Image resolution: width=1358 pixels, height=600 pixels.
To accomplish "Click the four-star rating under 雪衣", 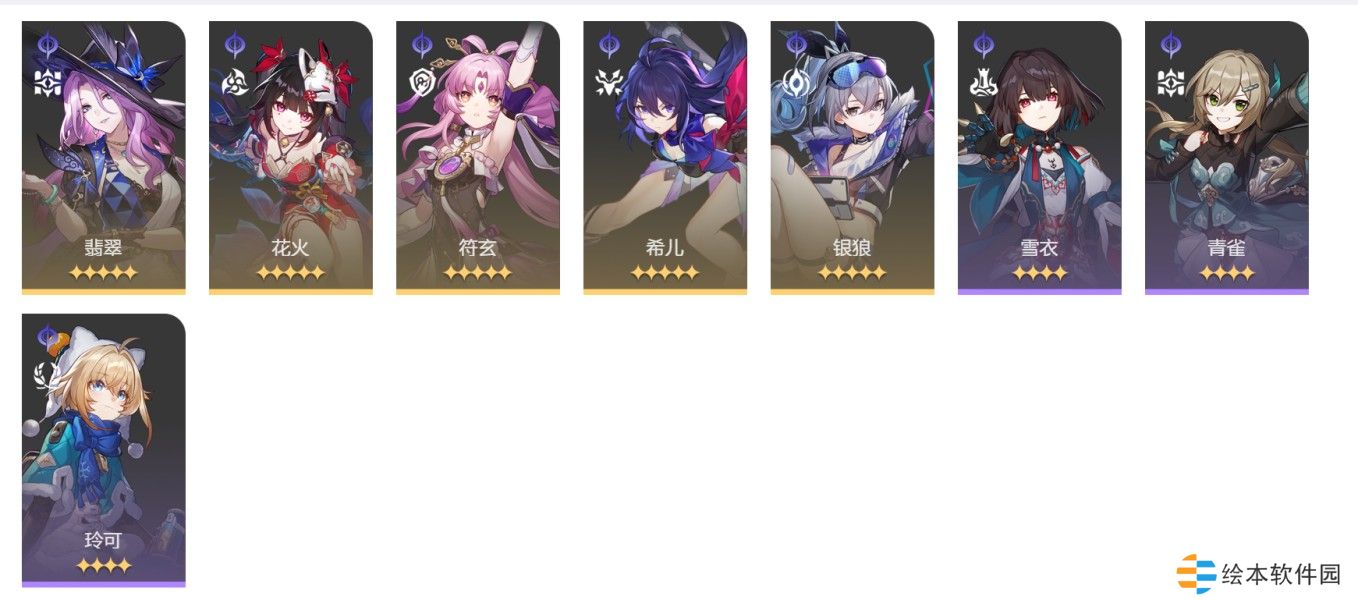I will (x=1039, y=273).
